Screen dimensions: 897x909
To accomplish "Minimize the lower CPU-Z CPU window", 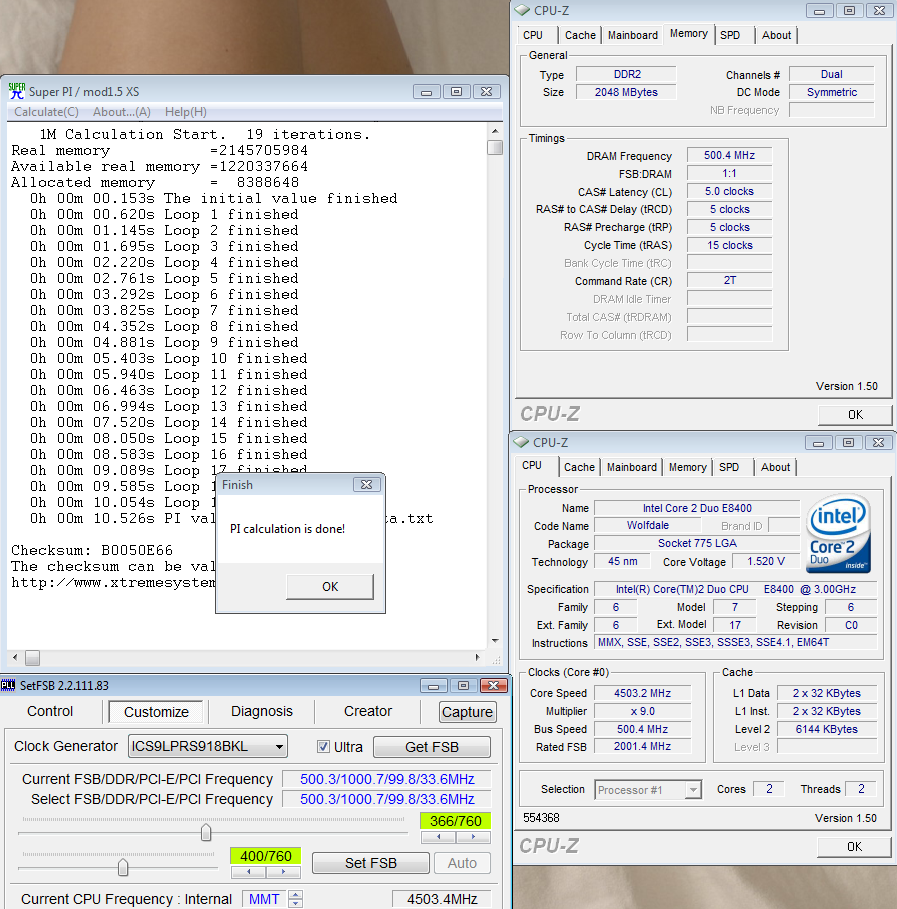I will pyautogui.click(x=818, y=443).
